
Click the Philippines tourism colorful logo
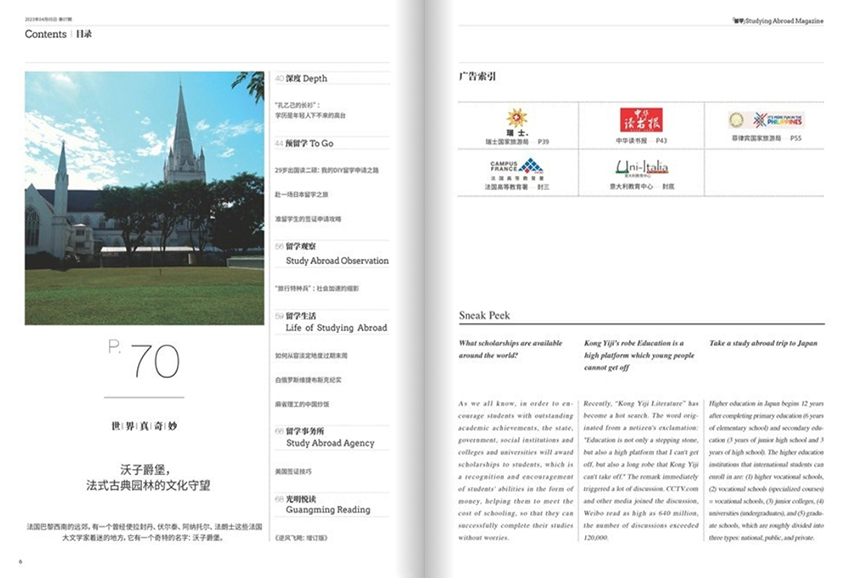point(781,120)
